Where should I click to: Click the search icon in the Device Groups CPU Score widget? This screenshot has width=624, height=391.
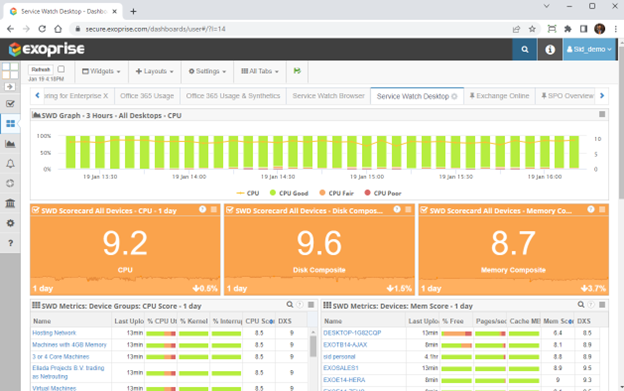pos(290,305)
